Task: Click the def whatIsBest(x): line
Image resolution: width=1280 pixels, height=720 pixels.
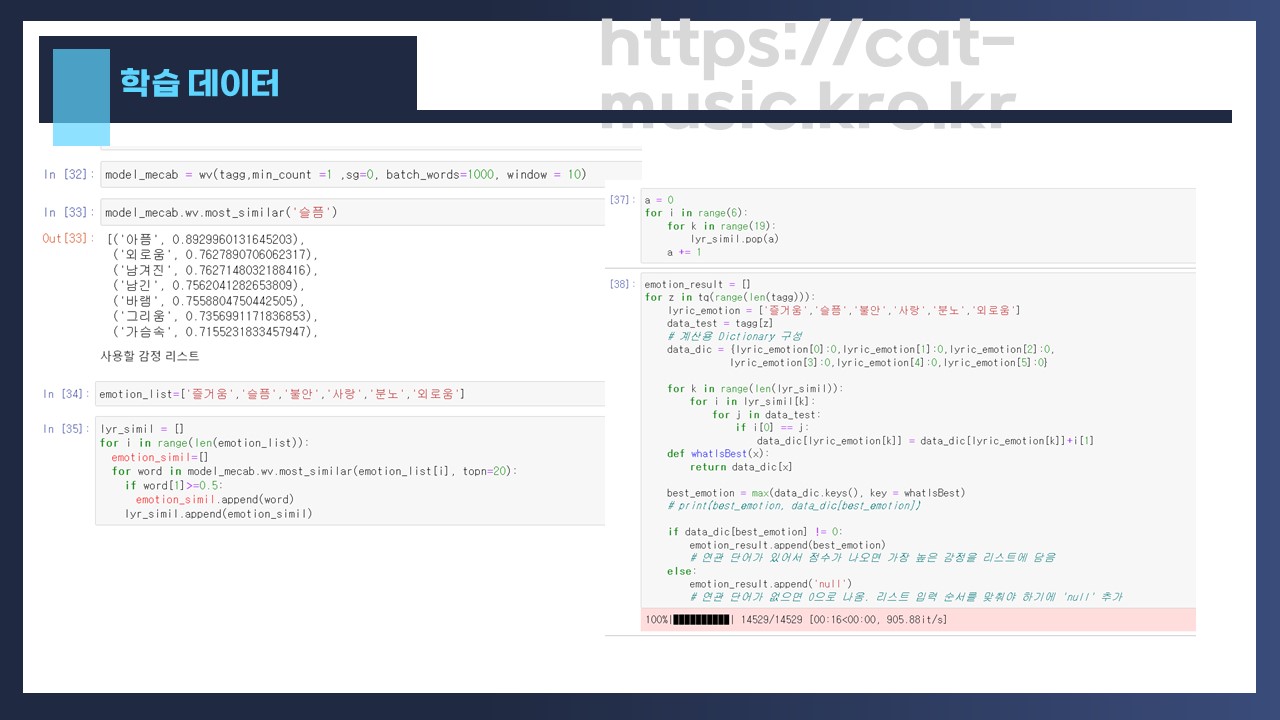Action: 719,454
